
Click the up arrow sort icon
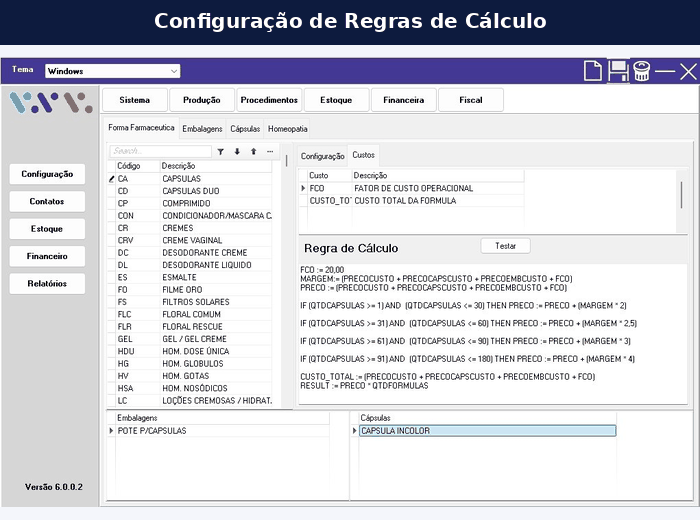tap(254, 152)
